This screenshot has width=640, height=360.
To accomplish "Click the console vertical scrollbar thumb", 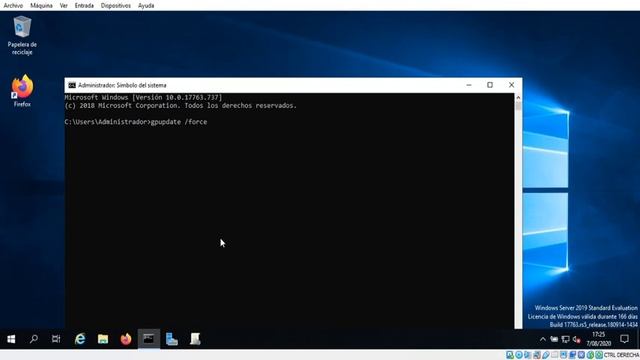I will pos(518,106).
